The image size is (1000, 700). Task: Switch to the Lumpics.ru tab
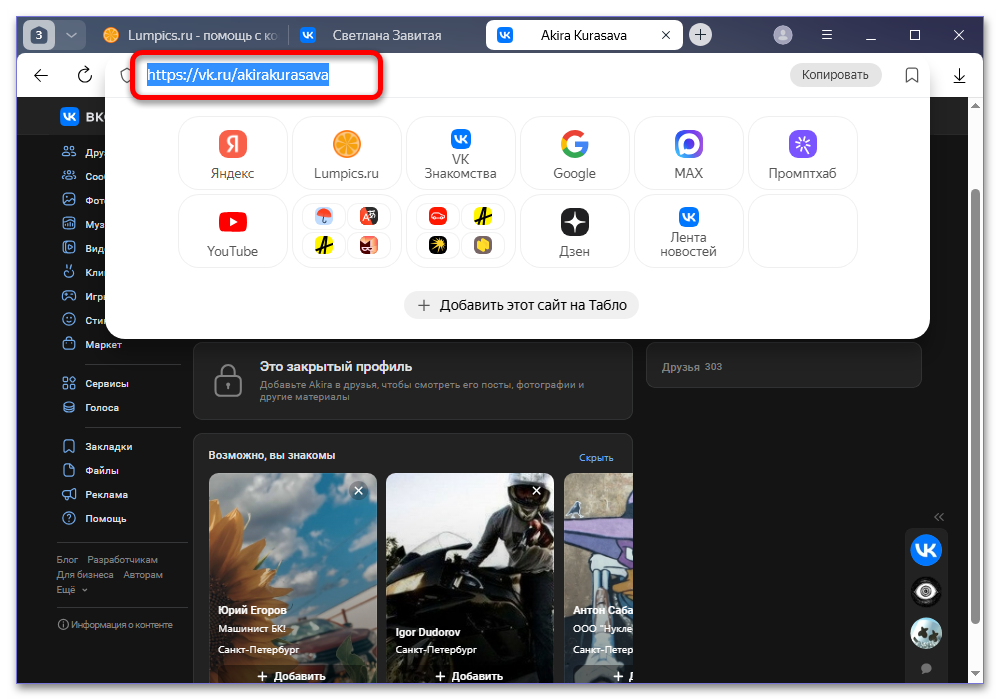pos(191,35)
